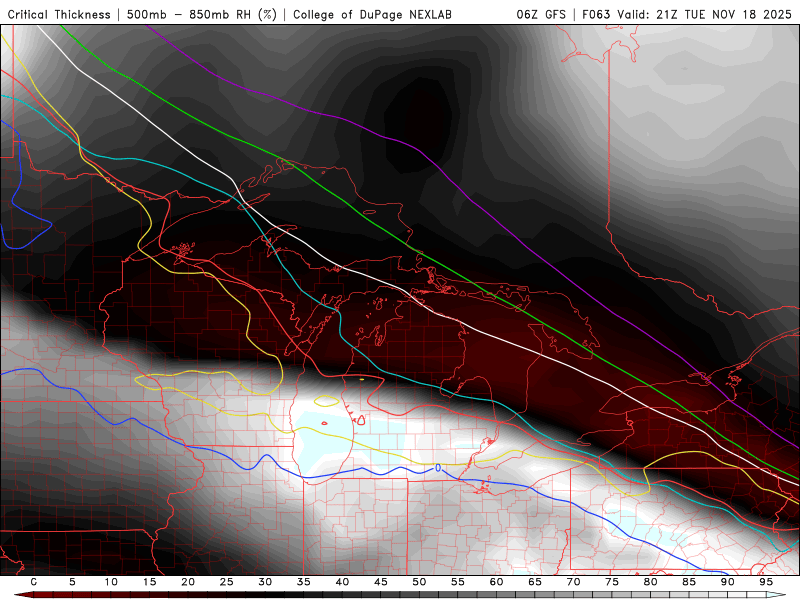Click the '20' label on the color scale
Screen dimensions: 800x600
point(188,582)
